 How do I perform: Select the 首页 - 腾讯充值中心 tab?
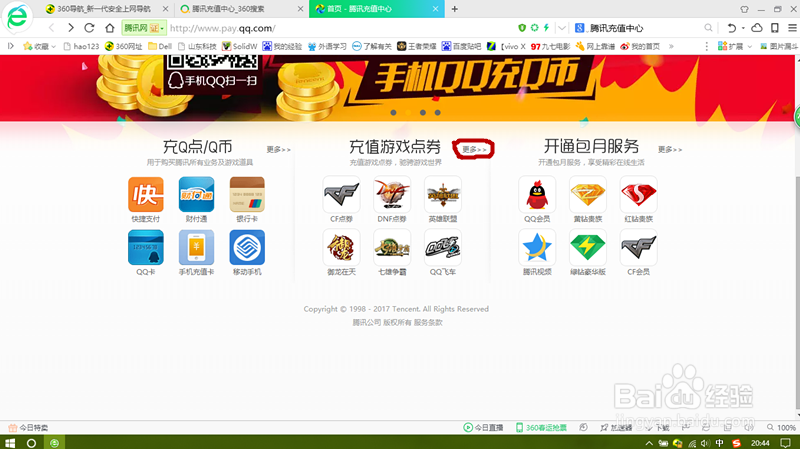point(377,9)
